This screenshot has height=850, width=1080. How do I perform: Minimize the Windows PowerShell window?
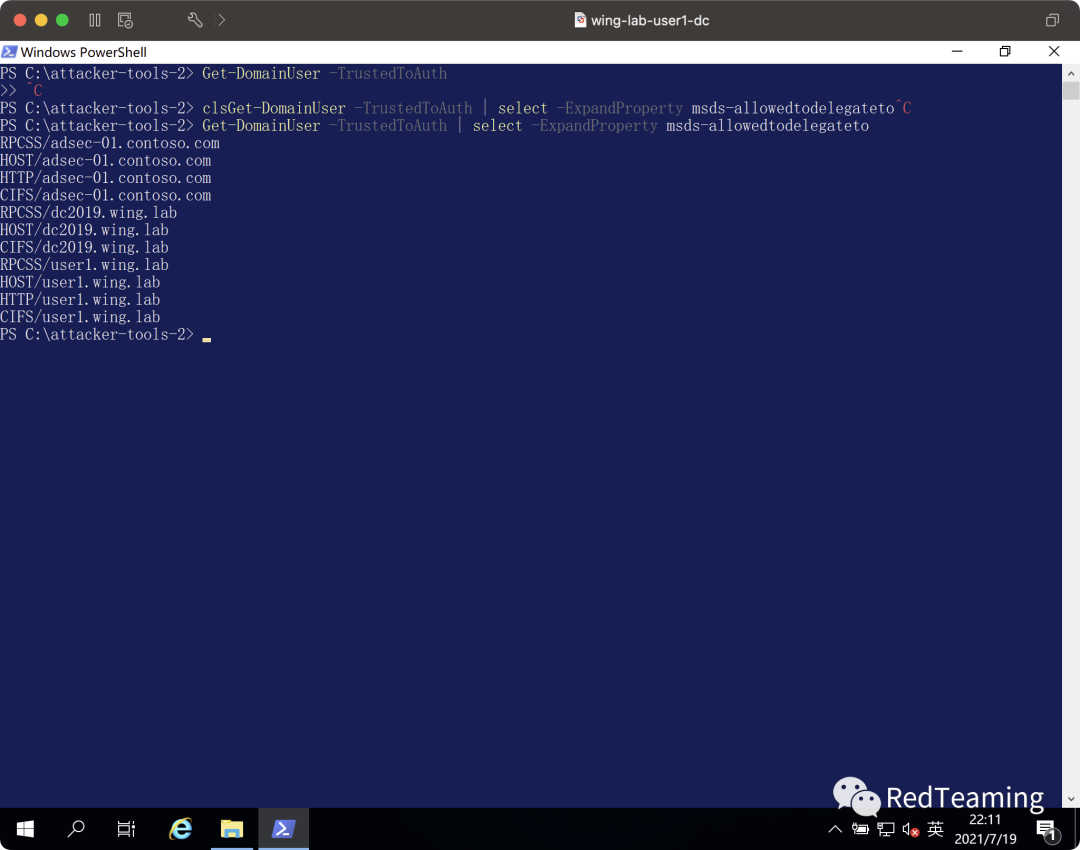point(957,52)
